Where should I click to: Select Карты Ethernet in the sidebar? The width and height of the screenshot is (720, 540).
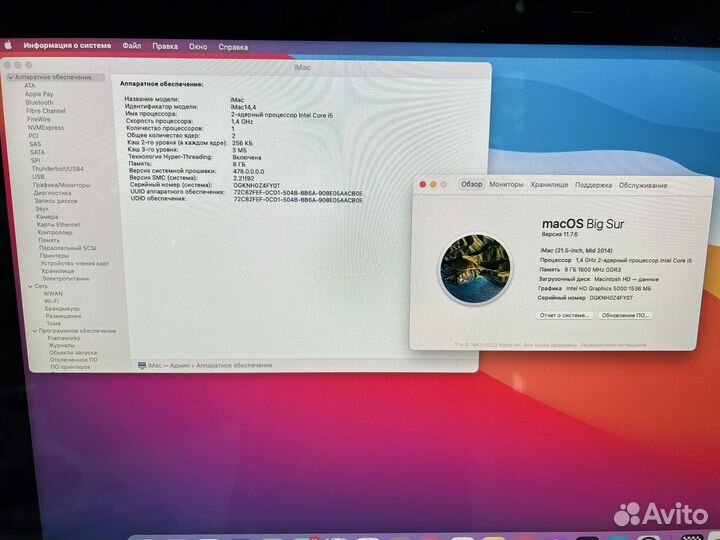coord(58,225)
